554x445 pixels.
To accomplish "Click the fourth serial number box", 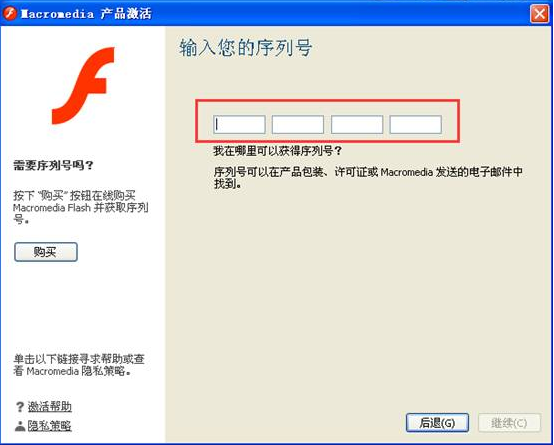I will point(416,124).
